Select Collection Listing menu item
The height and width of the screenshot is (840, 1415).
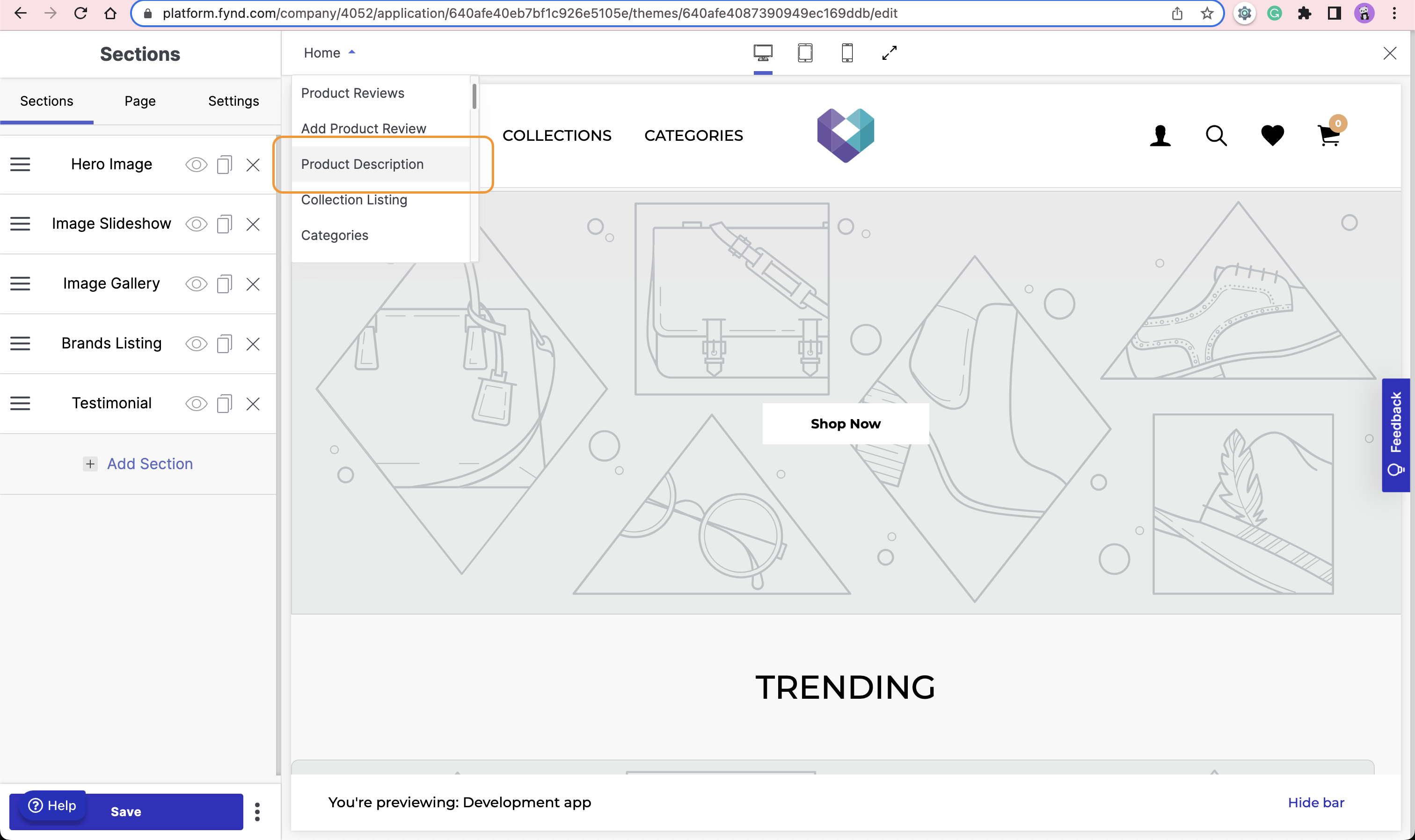click(354, 199)
